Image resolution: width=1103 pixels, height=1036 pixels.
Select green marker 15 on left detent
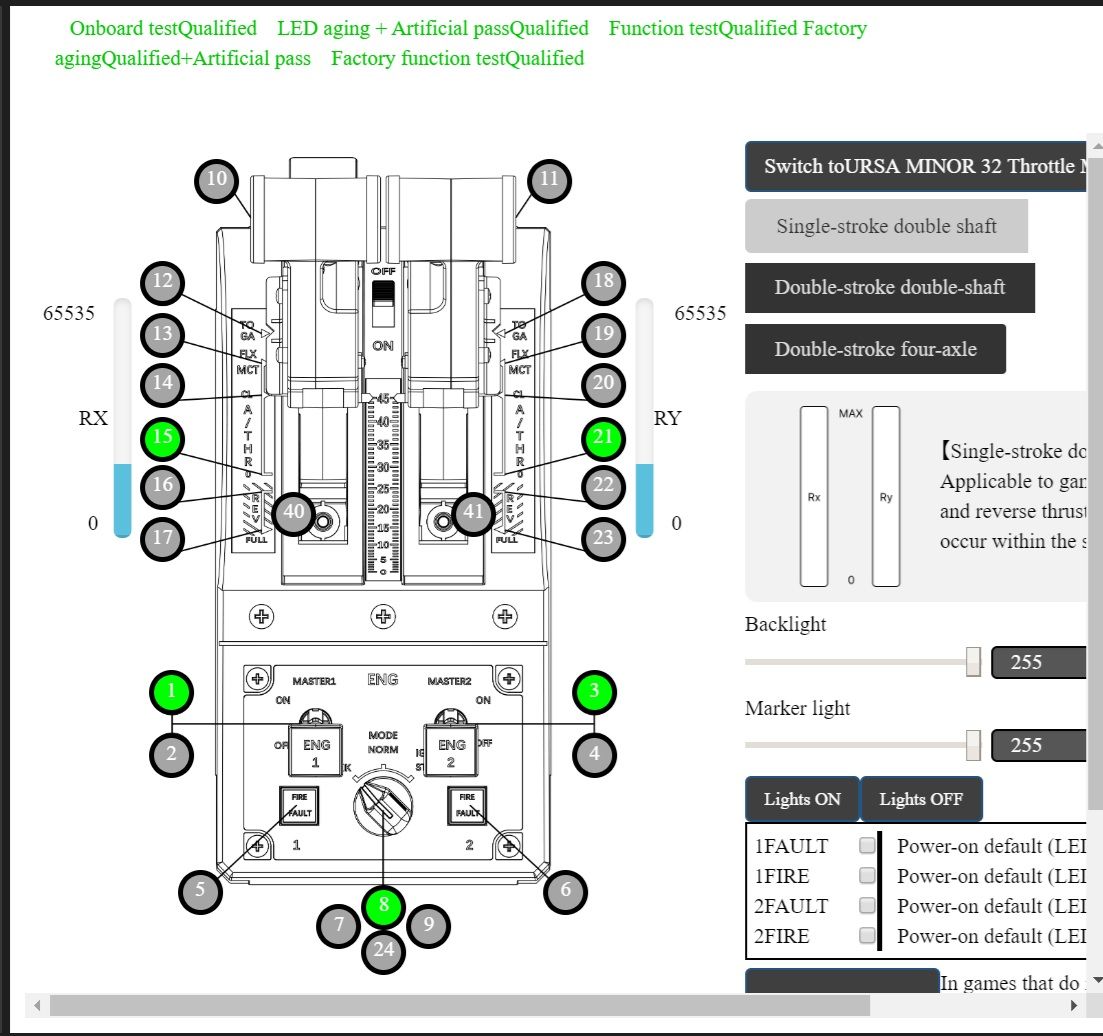(163, 438)
